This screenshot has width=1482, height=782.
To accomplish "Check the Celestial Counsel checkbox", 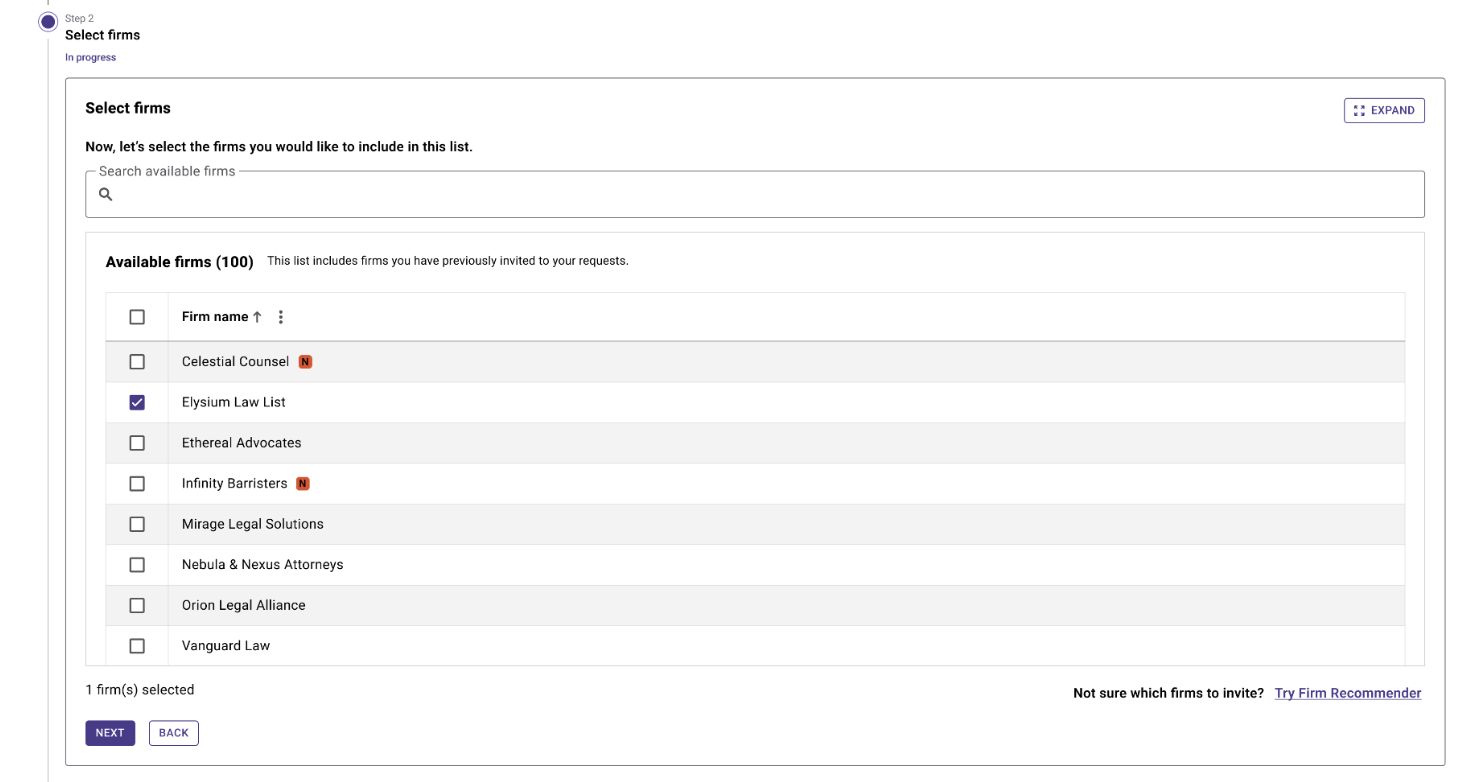I will tap(137, 362).
